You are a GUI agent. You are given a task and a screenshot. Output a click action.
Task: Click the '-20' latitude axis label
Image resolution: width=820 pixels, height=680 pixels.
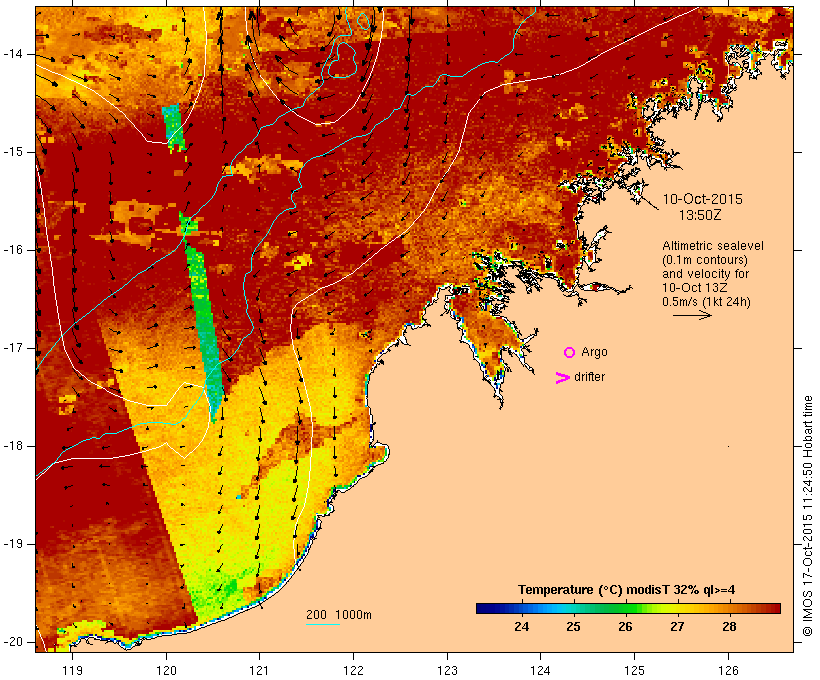click(x=12, y=642)
